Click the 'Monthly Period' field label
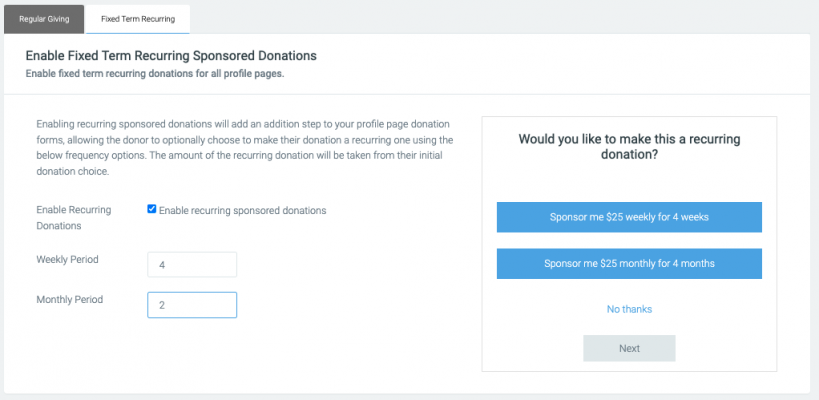This screenshot has width=819, height=400. pos(69,299)
